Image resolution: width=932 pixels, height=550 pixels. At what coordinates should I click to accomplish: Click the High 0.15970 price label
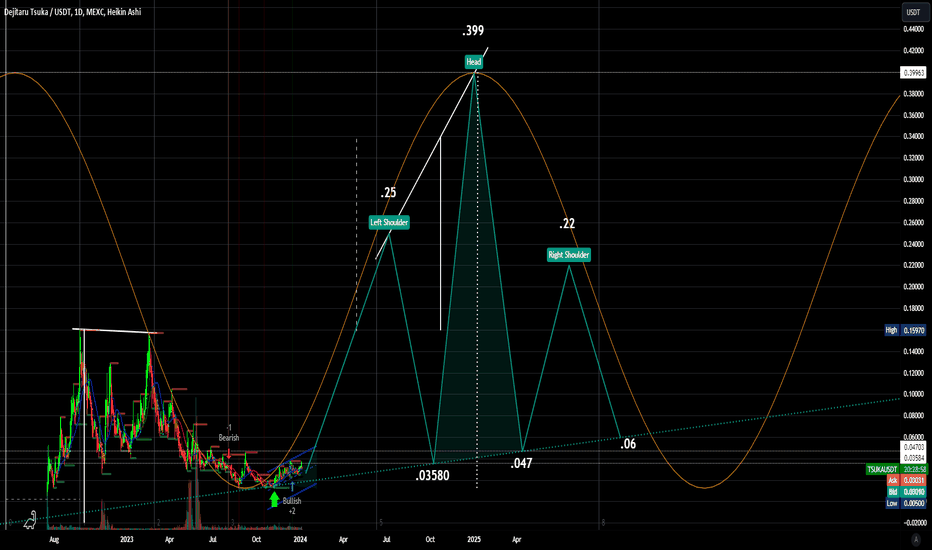905,330
